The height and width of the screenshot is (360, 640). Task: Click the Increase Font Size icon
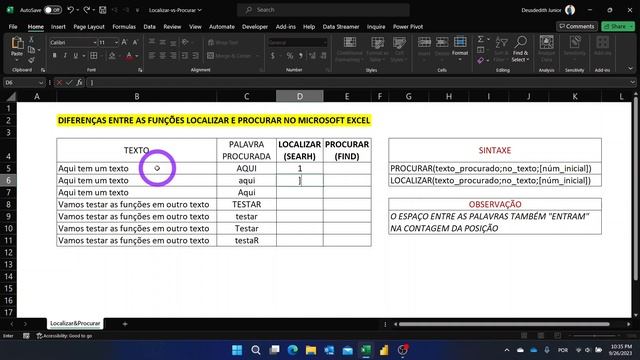coord(124,42)
